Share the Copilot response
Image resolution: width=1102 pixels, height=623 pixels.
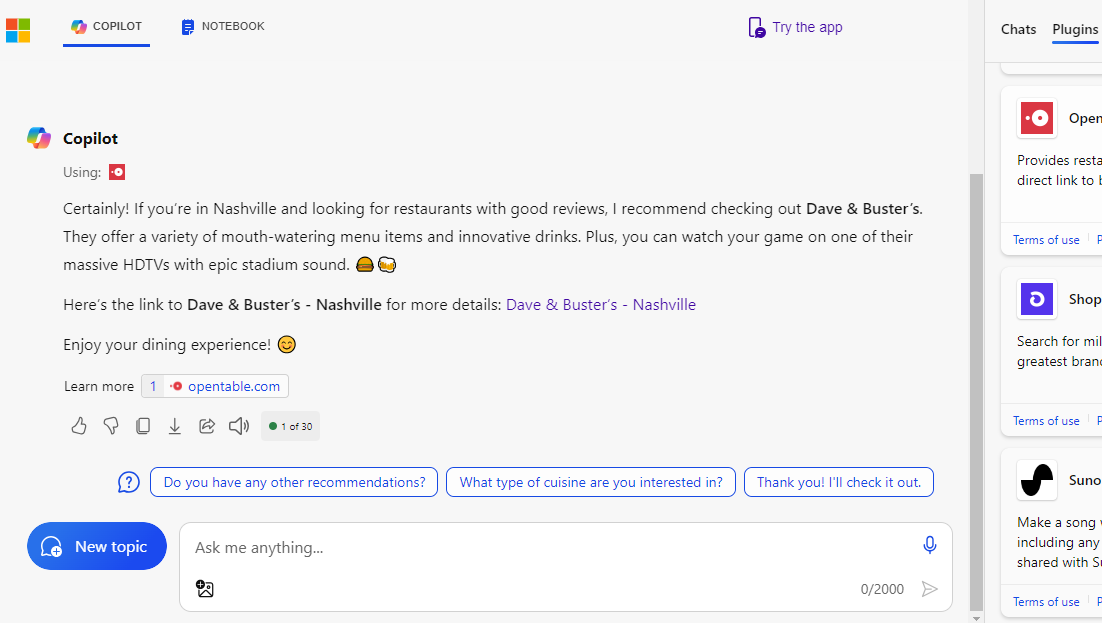point(207,426)
